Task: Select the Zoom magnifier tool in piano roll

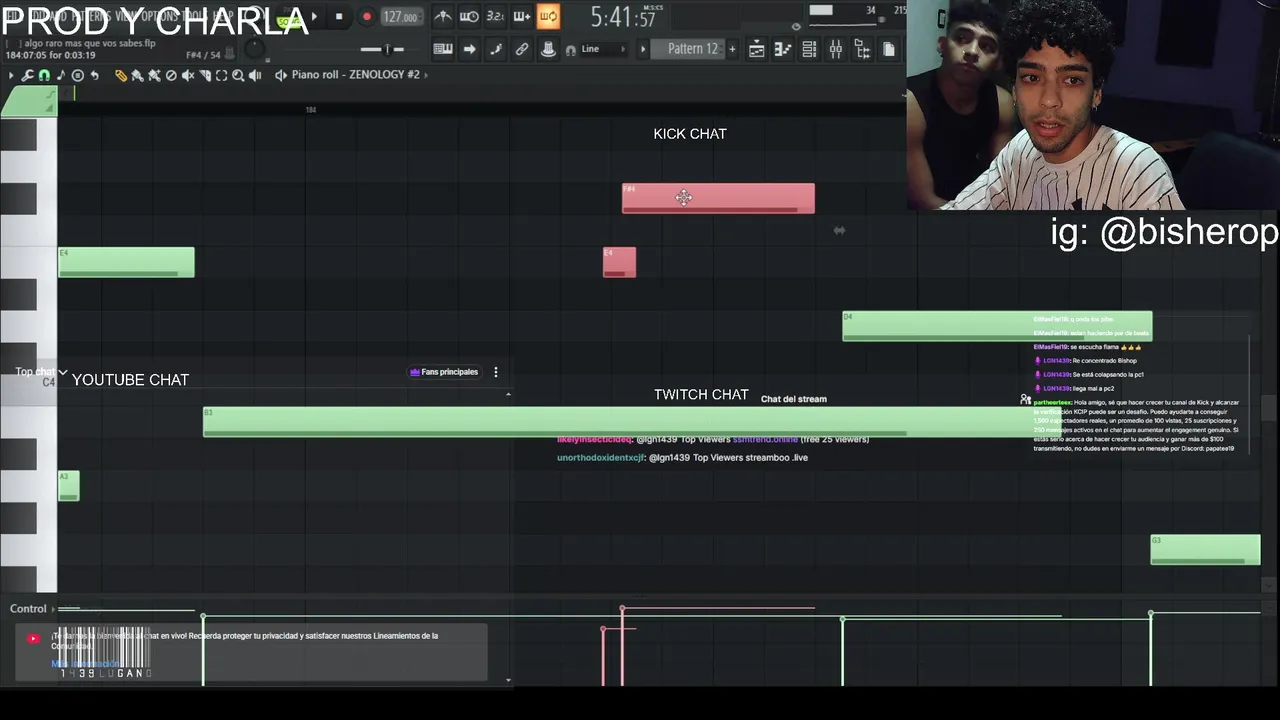Action: tap(238, 75)
